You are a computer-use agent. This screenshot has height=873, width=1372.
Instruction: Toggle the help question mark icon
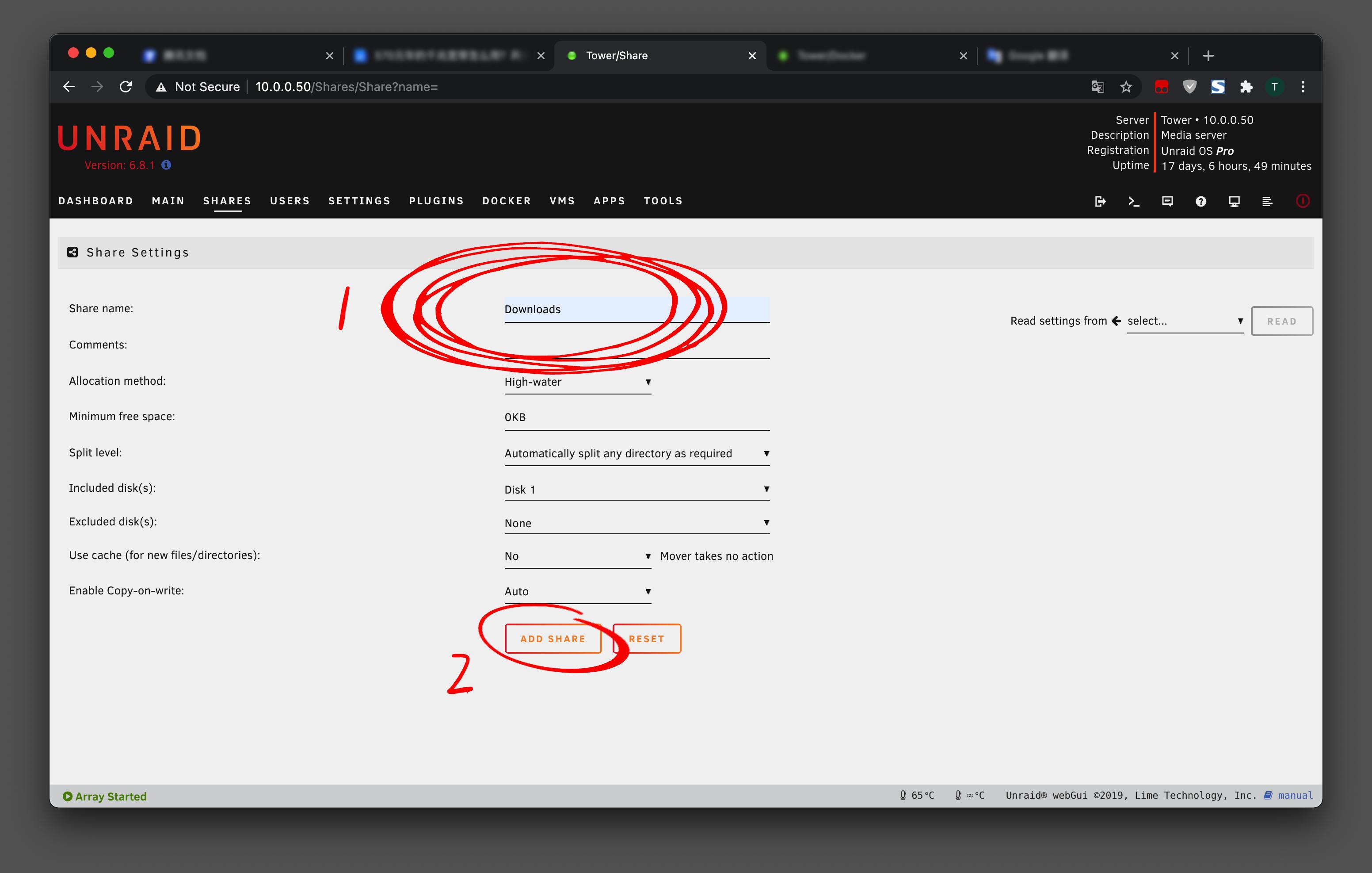1200,201
